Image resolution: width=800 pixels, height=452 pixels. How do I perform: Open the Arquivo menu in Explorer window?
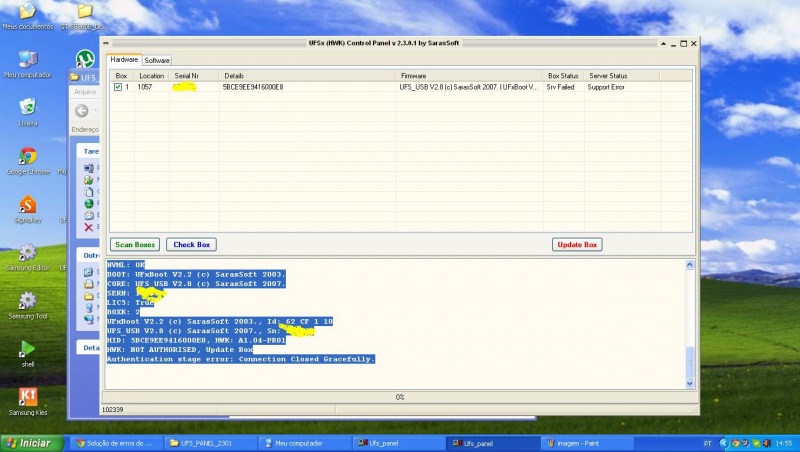pos(85,92)
